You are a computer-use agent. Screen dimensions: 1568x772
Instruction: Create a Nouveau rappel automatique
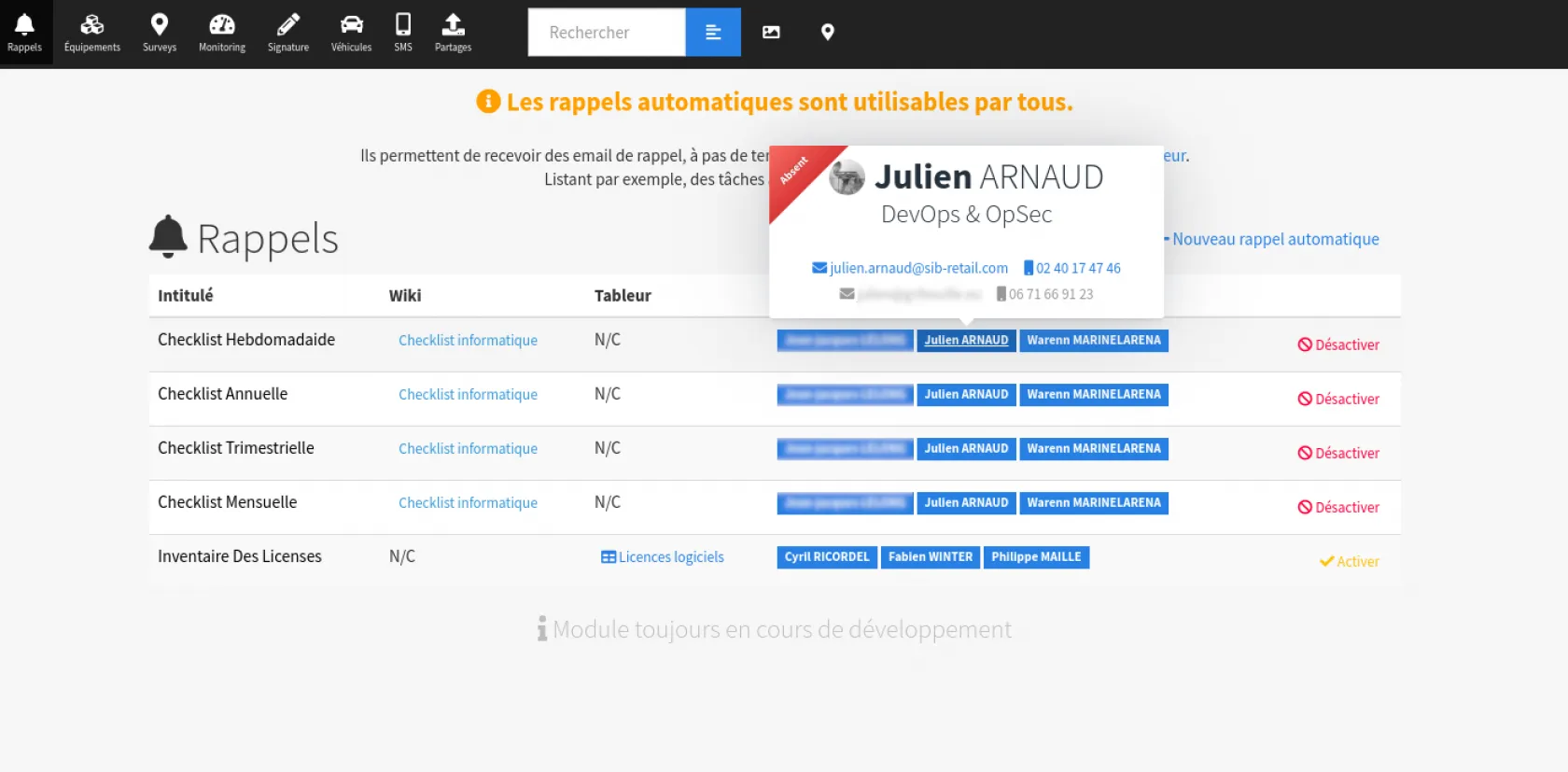click(x=1275, y=240)
